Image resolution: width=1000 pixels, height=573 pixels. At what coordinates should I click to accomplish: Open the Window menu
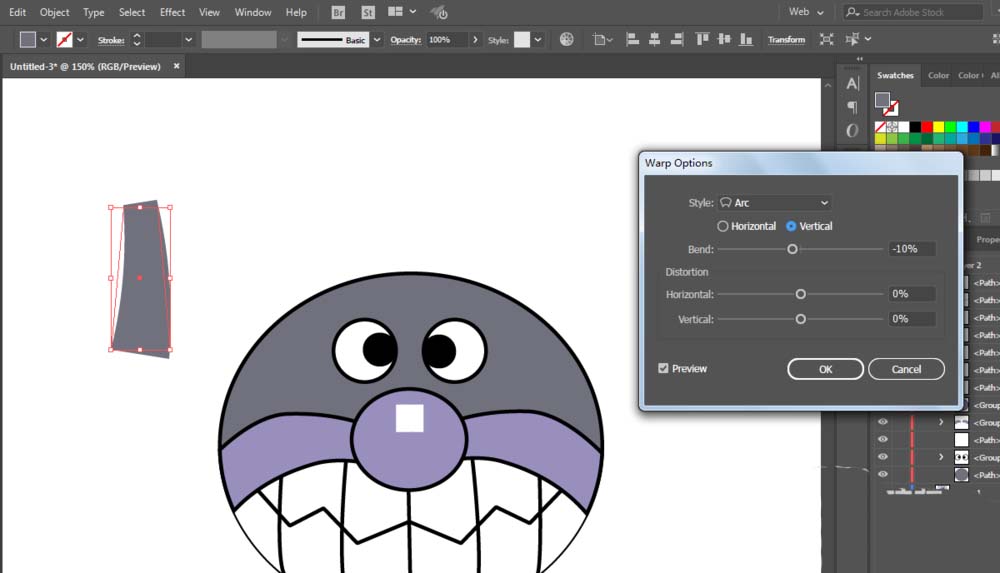pyautogui.click(x=253, y=12)
